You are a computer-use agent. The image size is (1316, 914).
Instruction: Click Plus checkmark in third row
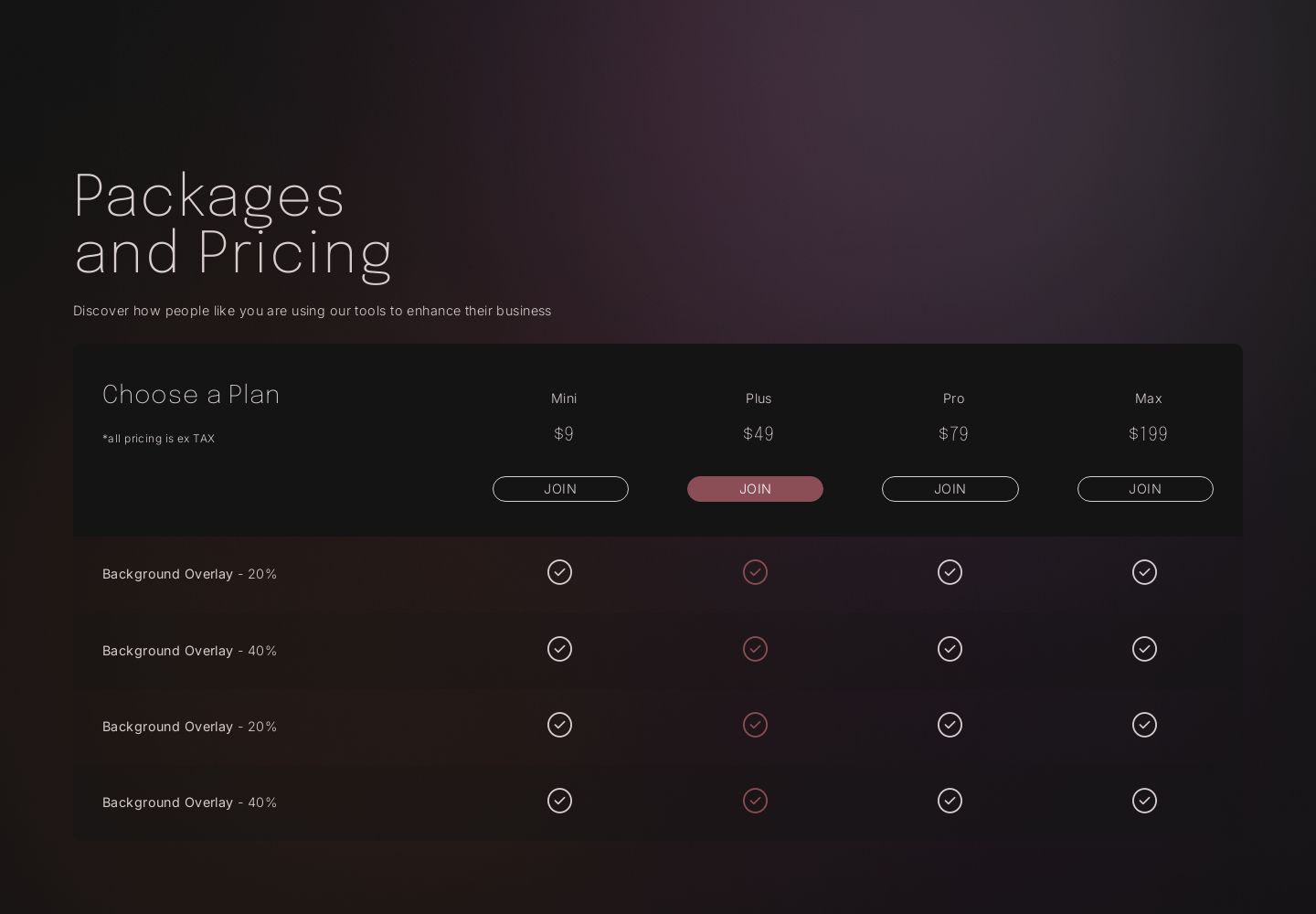755,725
